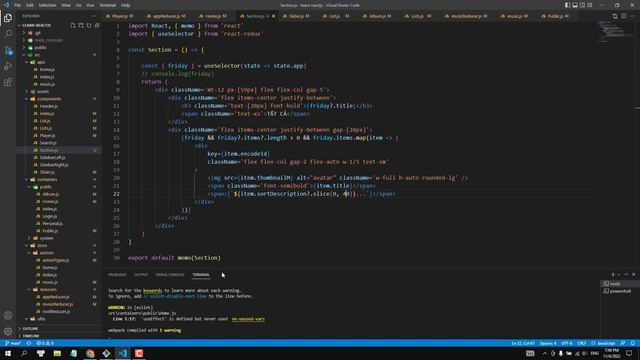Open Customize Layout icon in title bar
The height and width of the screenshot is (360, 640).
click(590, 5)
